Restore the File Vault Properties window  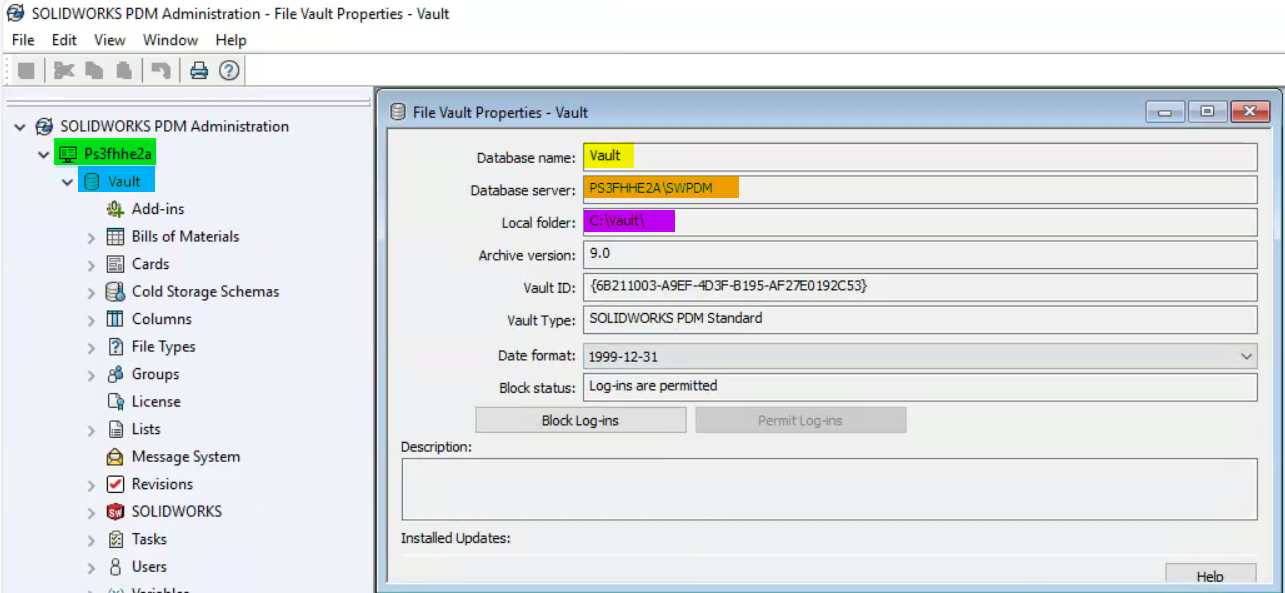point(1208,112)
